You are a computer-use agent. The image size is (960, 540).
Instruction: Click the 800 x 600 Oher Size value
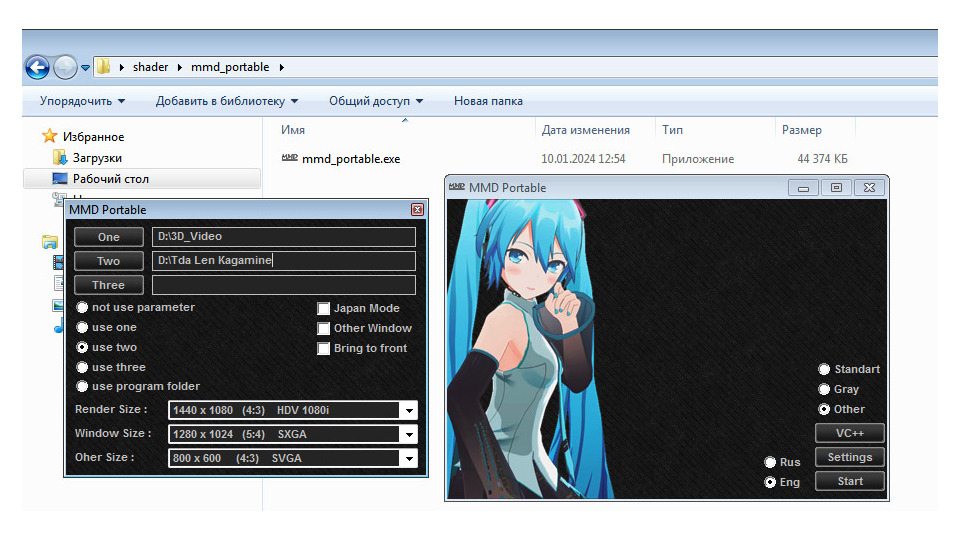coord(284,458)
